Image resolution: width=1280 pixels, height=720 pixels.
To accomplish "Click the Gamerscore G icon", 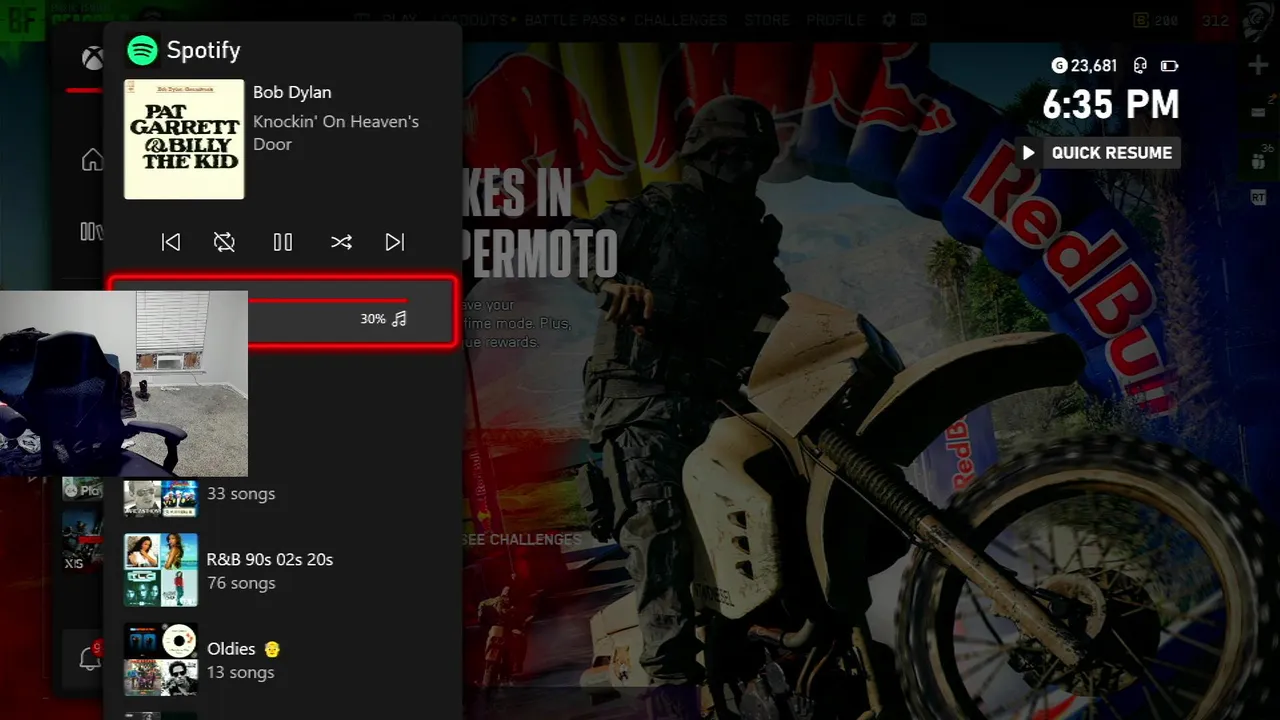I will coord(1059,66).
